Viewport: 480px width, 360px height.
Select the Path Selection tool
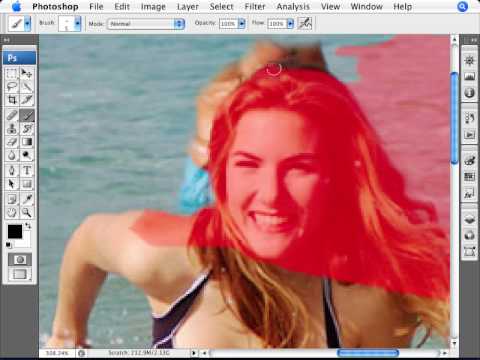[x=12, y=184]
